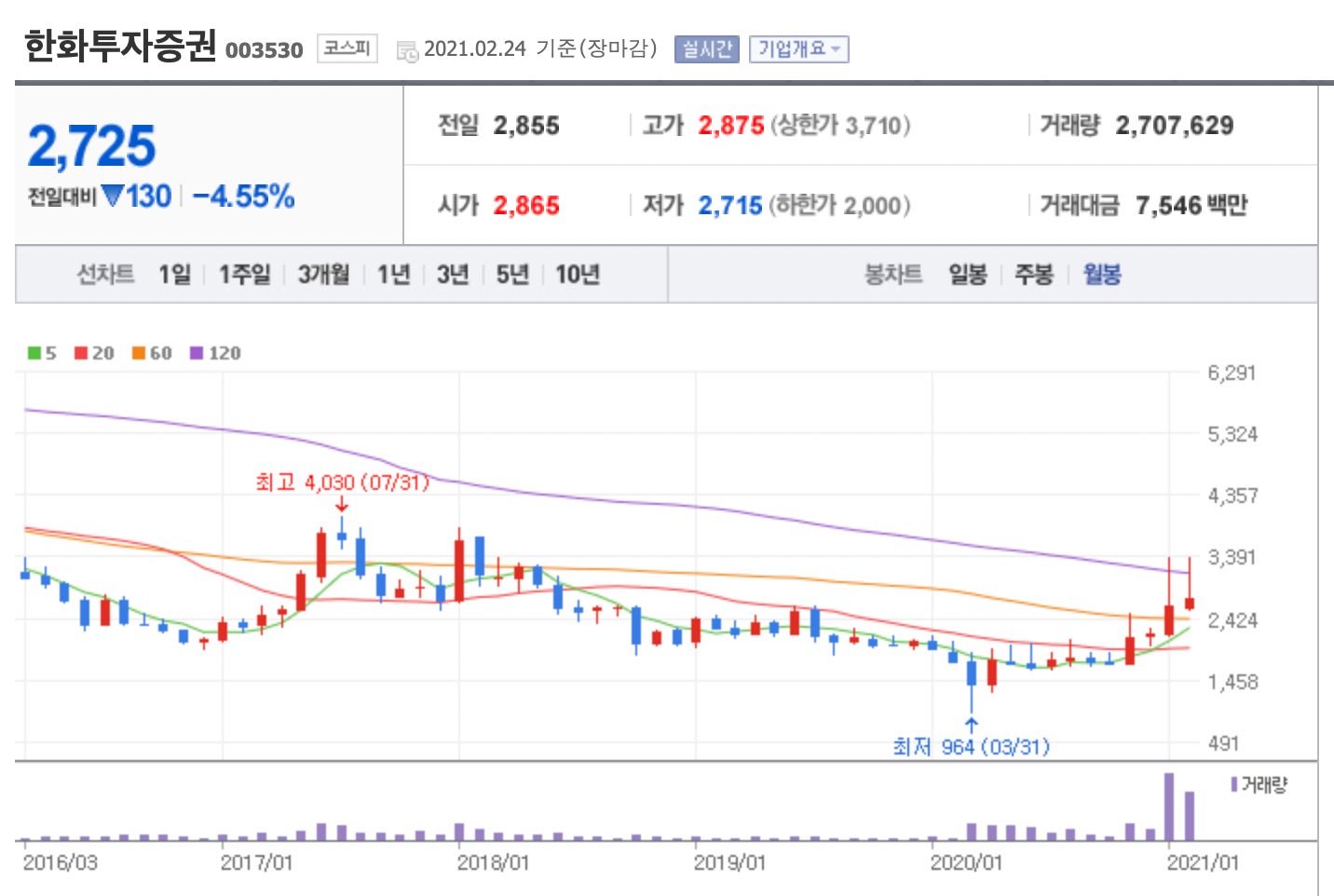Click the tallest purple volume bar
The image size is (1334, 896).
tap(1169, 807)
